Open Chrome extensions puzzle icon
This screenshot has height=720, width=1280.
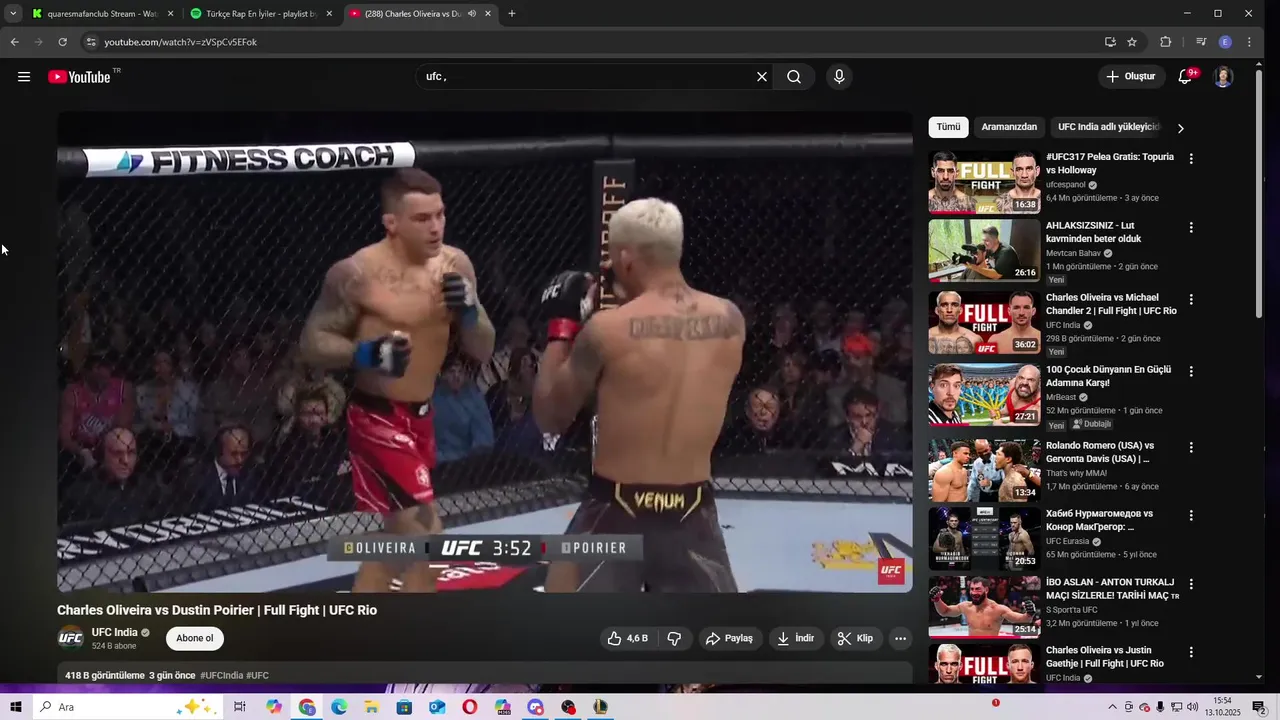click(1165, 42)
